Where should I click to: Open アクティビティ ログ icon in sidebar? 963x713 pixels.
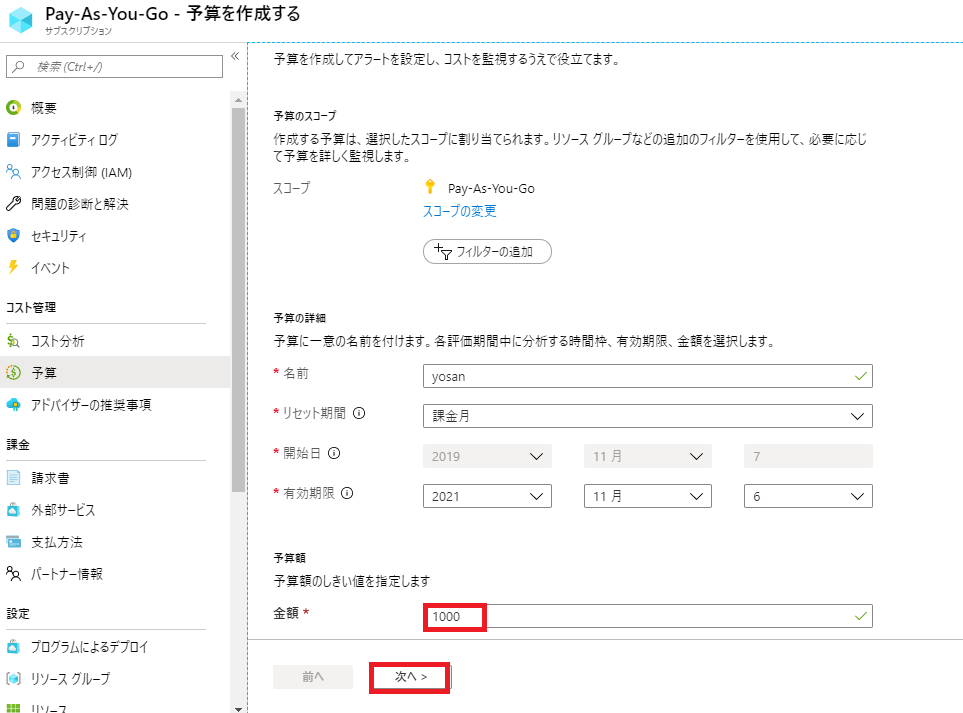[x=14, y=139]
